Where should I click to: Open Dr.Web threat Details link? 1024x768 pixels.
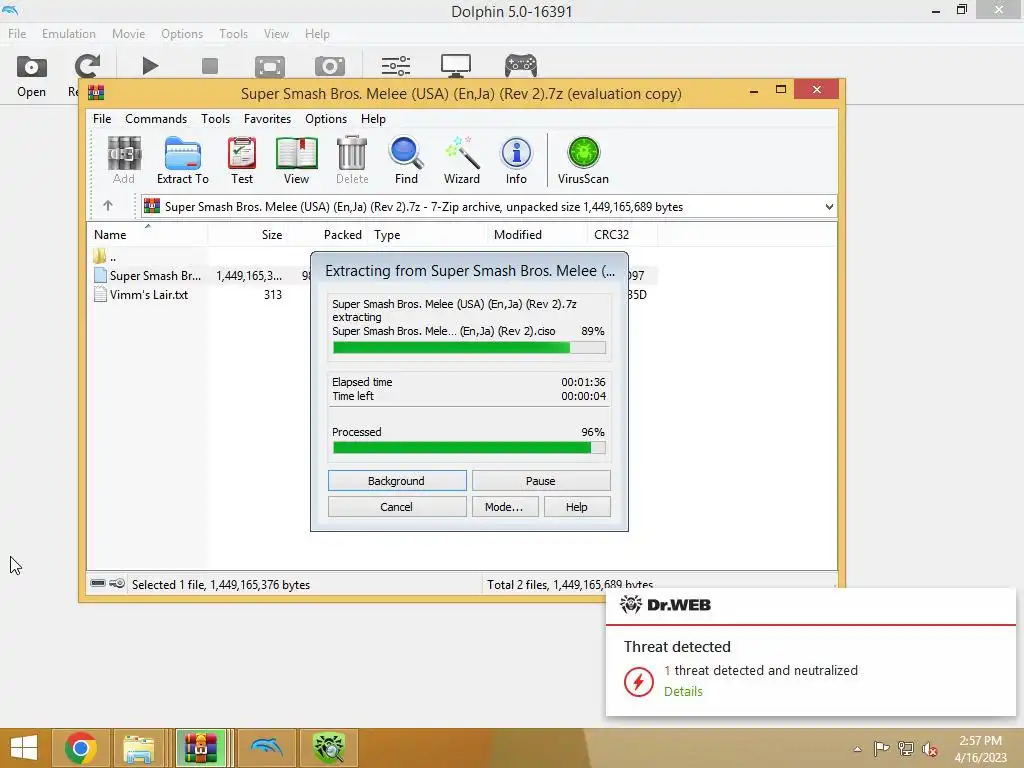click(683, 692)
